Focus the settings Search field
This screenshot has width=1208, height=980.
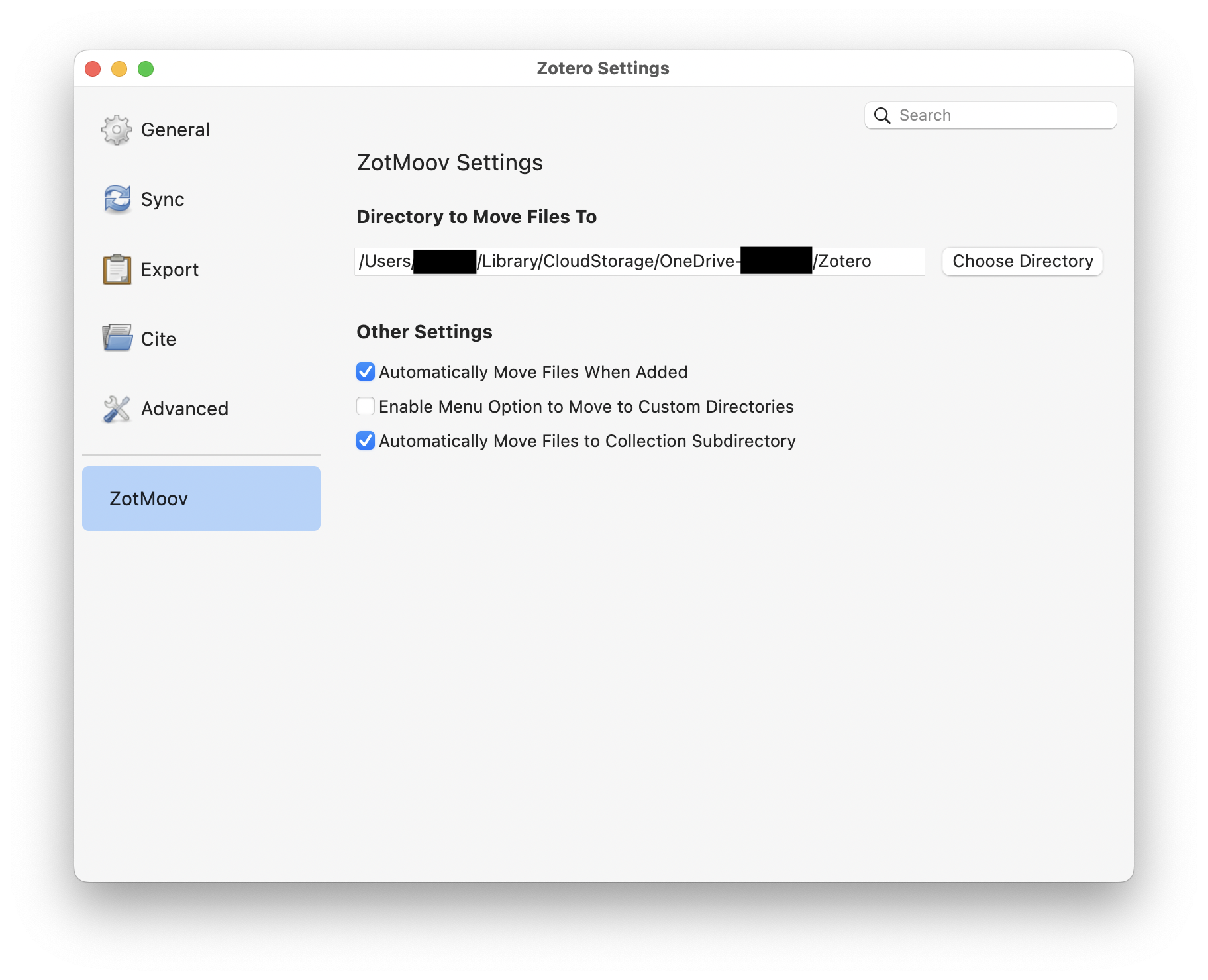coord(991,115)
